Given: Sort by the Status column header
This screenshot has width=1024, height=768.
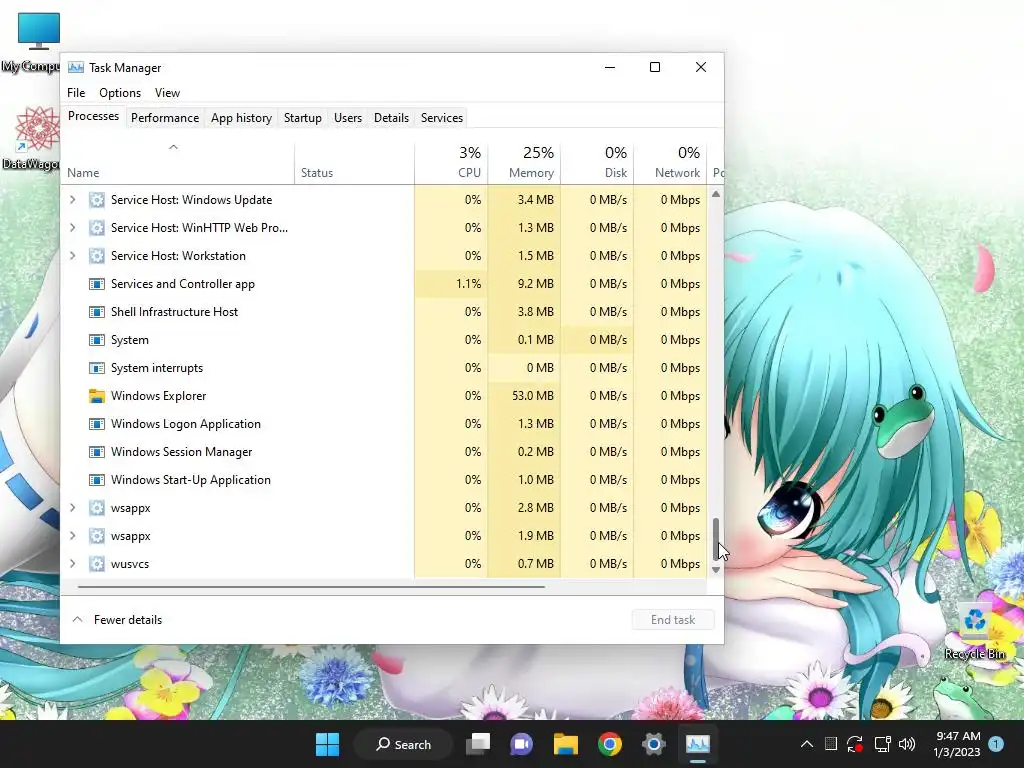Looking at the screenshot, I should [354, 163].
